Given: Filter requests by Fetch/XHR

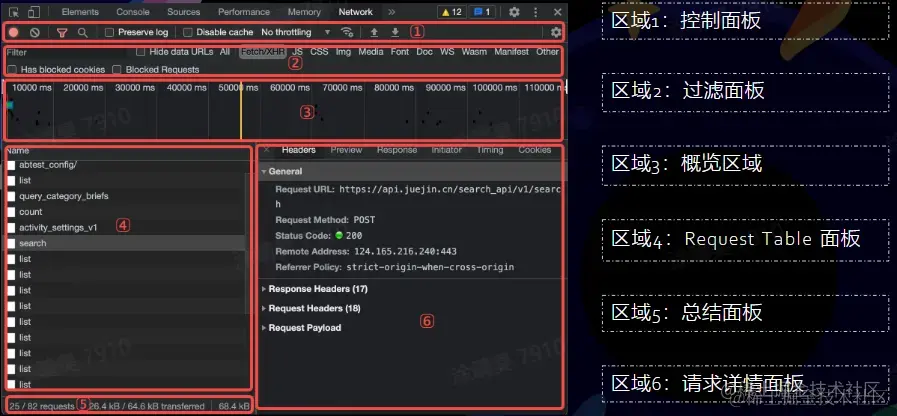Looking at the screenshot, I should (263, 51).
